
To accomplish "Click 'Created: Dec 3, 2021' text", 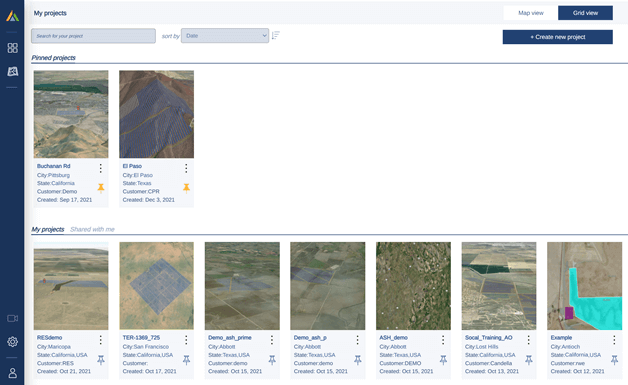I will (149, 200).
